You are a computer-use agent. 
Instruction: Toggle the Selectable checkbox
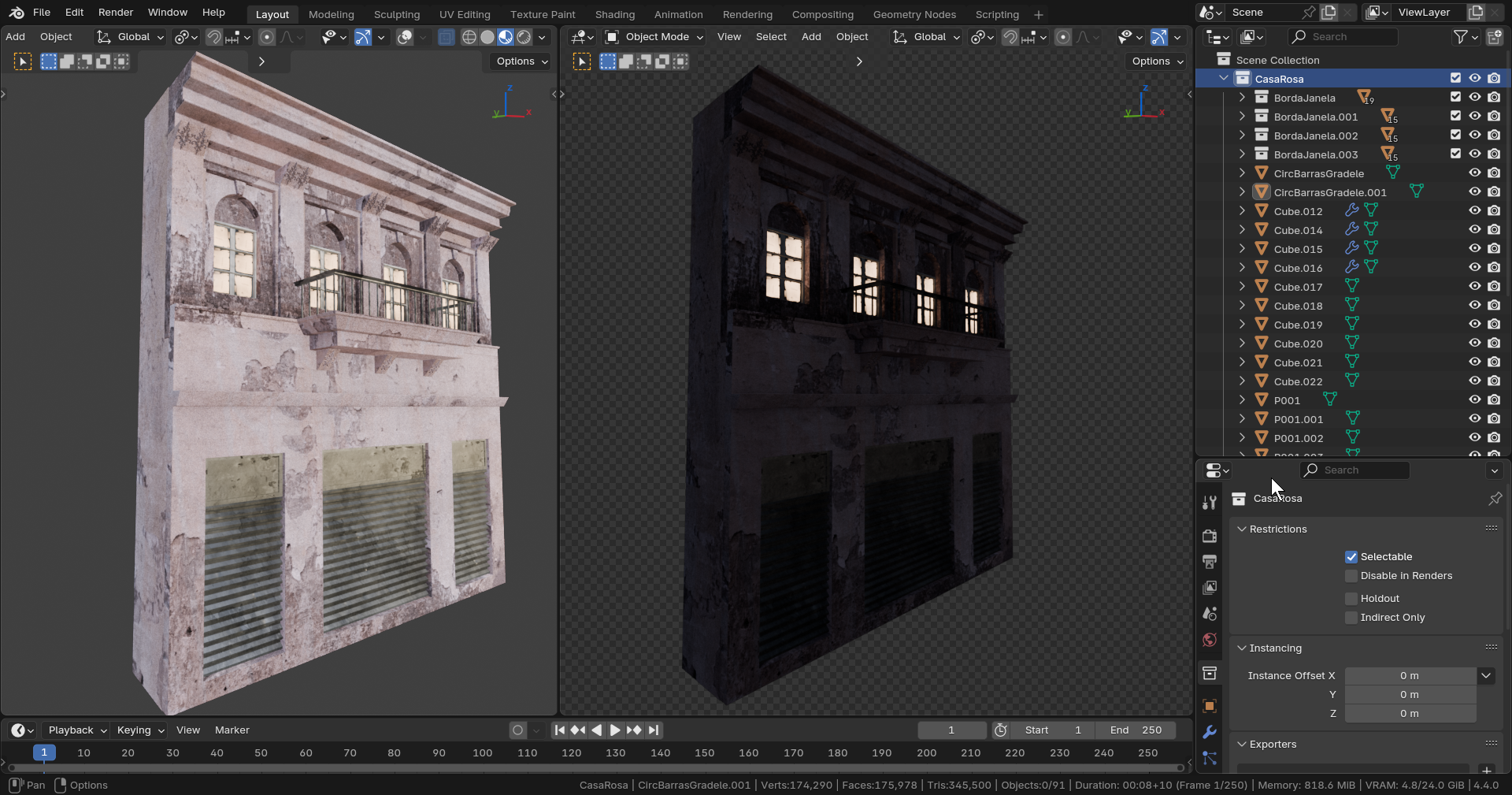coord(1351,557)
